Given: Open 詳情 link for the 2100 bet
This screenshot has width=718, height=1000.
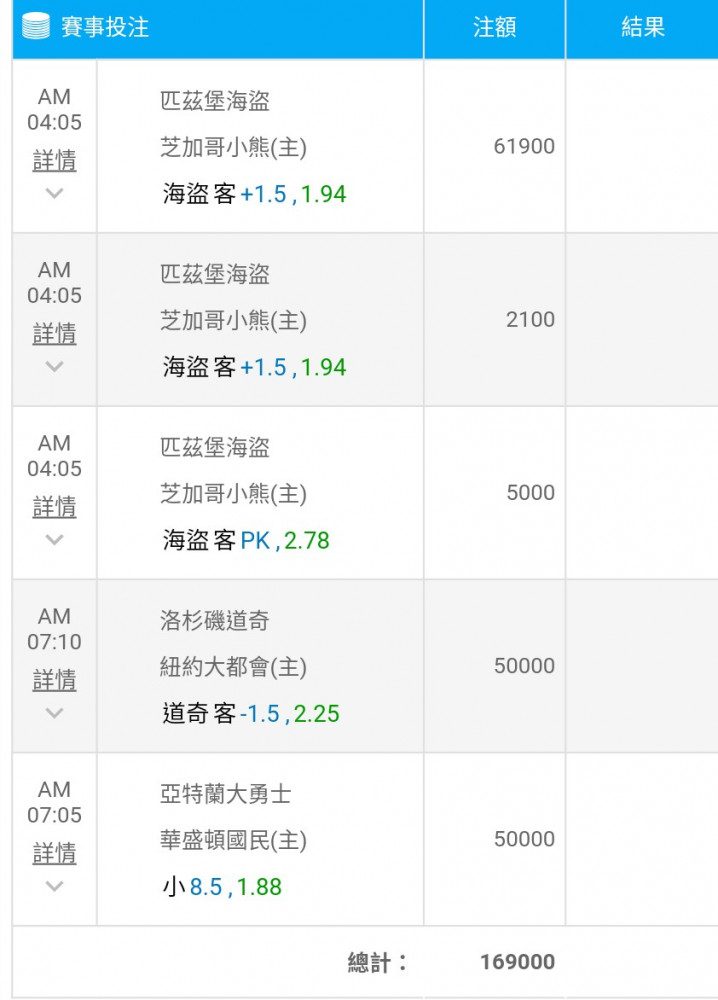Looking at the screenshot, I should click(55, 334).
